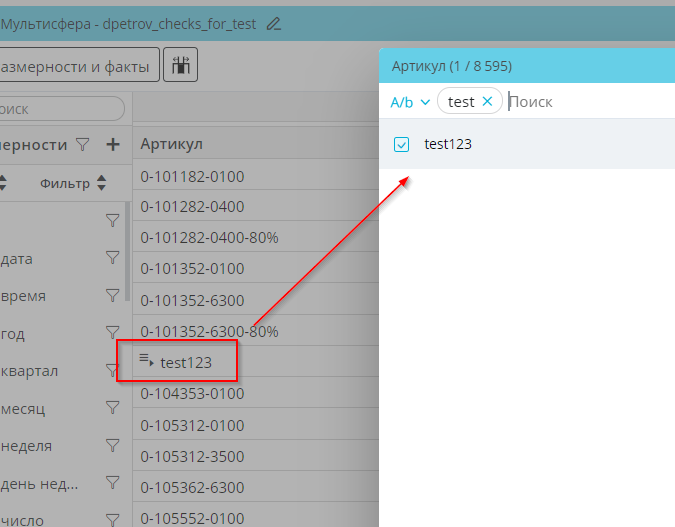
Task: Remove the 'test' search chip
Action: click(x=487, y=101)
